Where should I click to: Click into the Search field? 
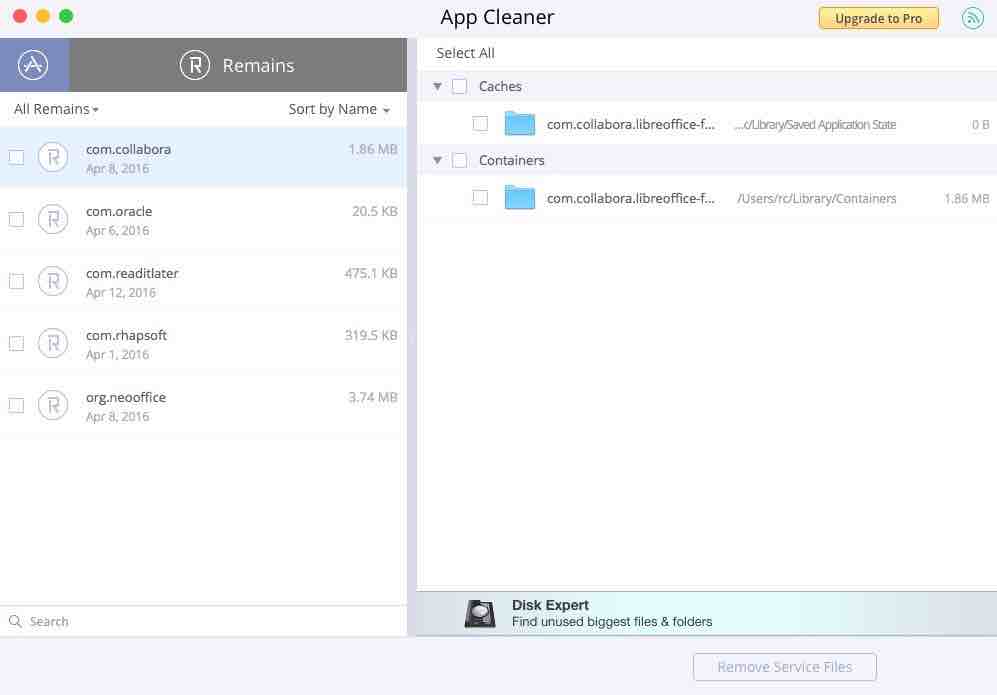click(x=203, y=621)
